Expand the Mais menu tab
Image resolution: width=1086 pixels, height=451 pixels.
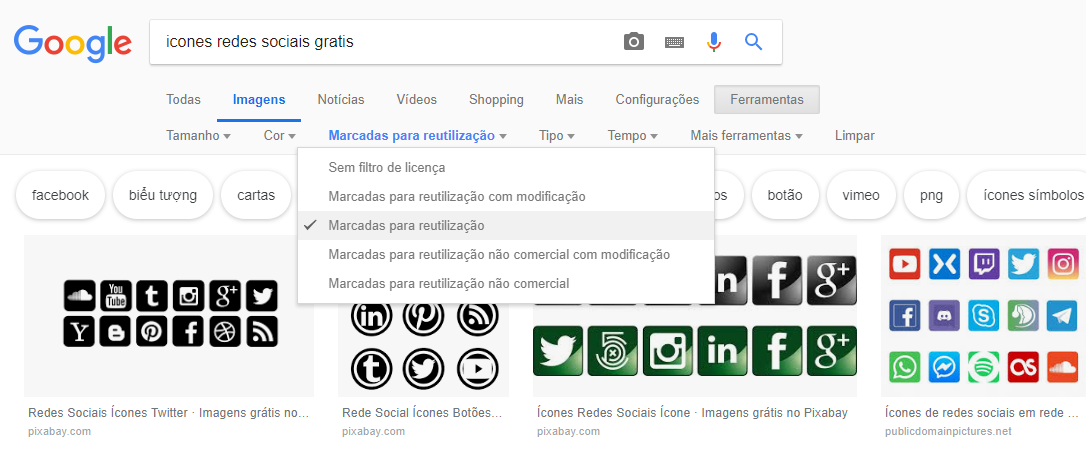point(569,100)
